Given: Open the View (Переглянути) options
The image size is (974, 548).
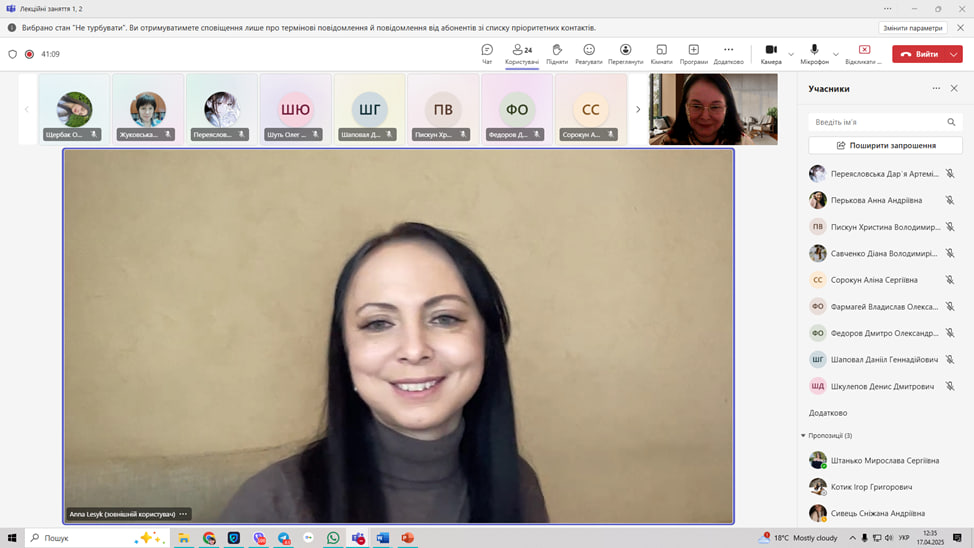Looking at the screenshot, I should 626,53.
